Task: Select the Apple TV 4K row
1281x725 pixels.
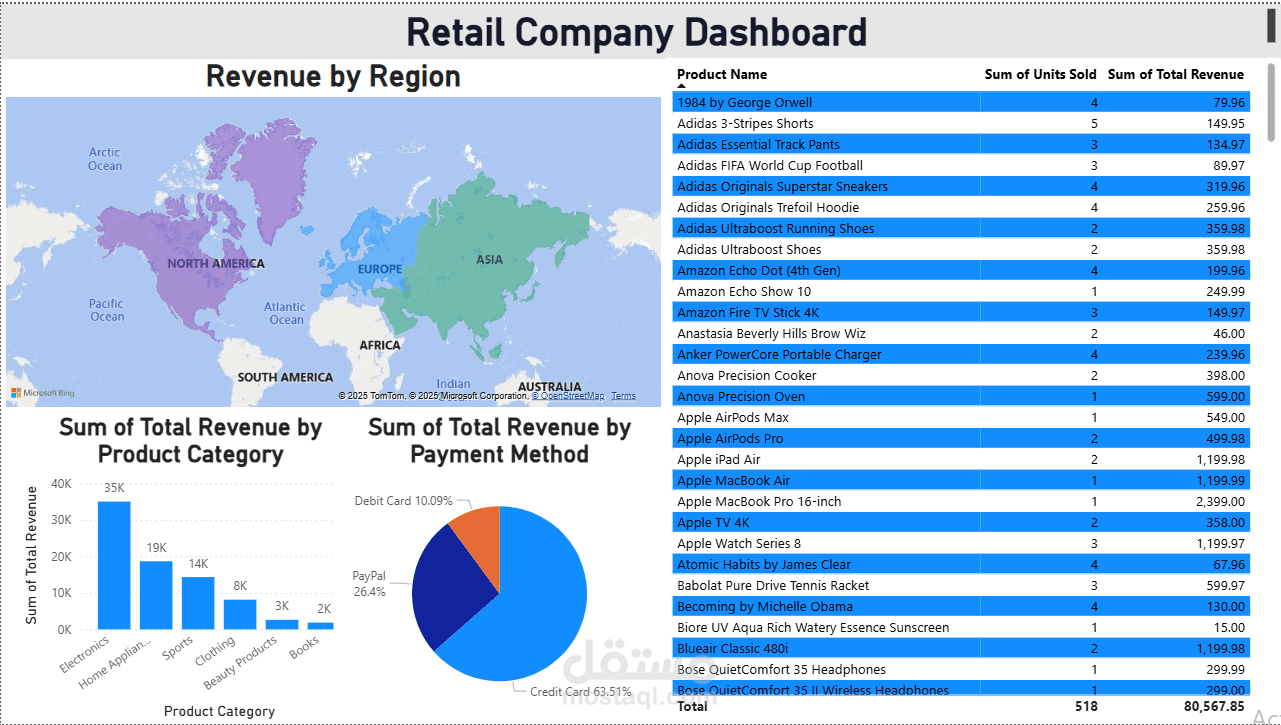Action: click(961, 522)
